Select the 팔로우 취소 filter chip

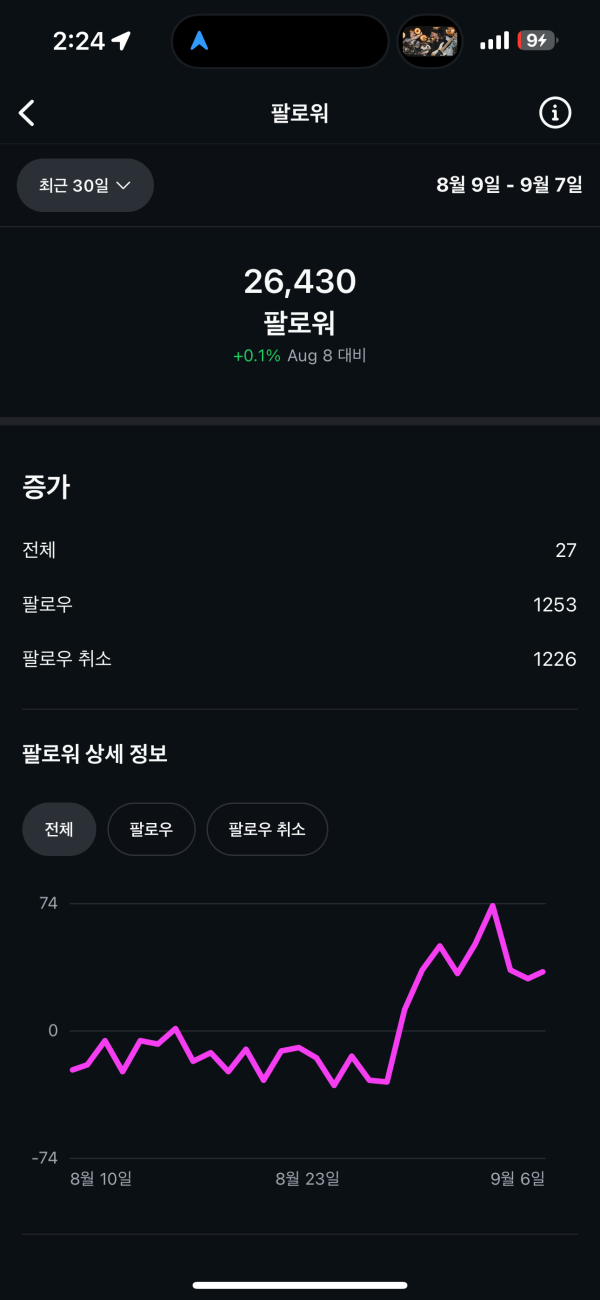(x=267, y=829)
